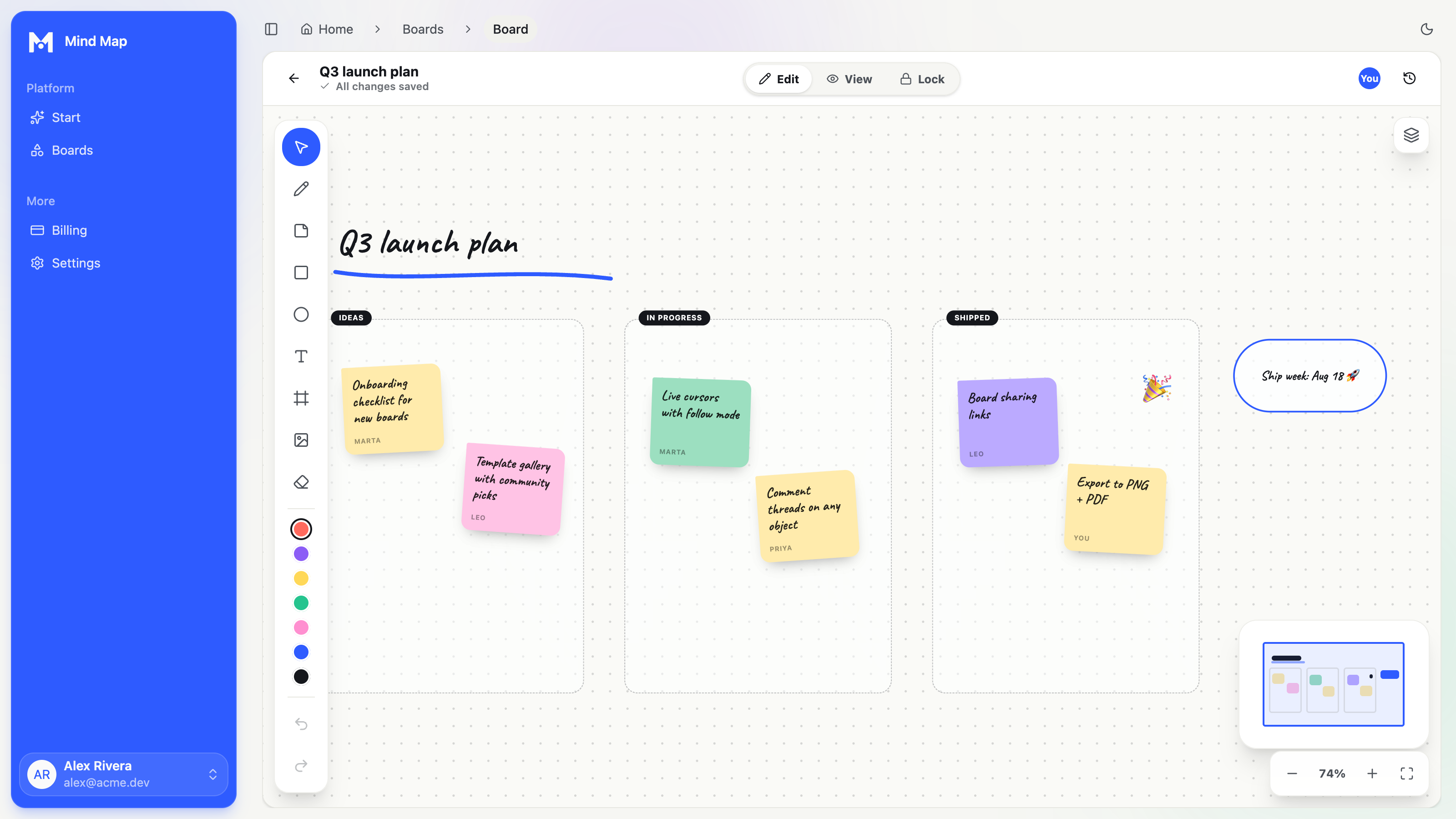Choose the sticky note tool

click(x=301, y=231)
